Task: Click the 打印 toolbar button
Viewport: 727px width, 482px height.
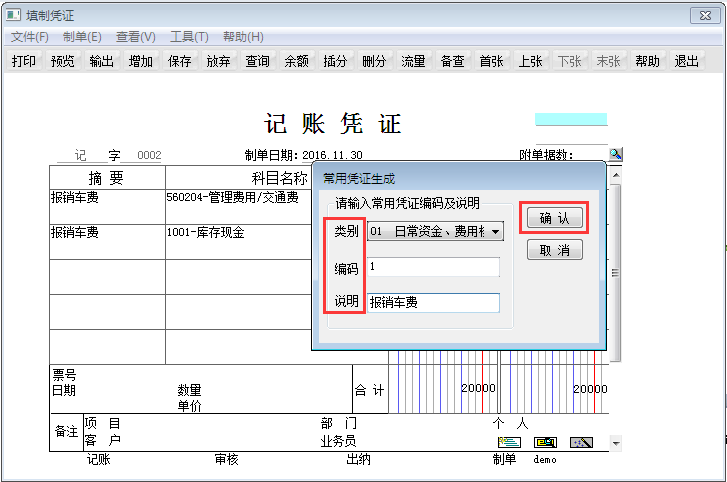Action: click(x=24, y=61)
